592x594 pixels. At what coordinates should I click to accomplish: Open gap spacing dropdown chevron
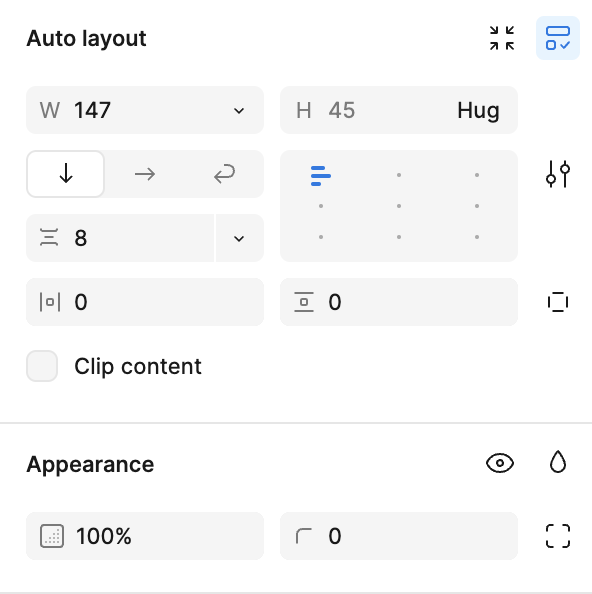(239, 238)
